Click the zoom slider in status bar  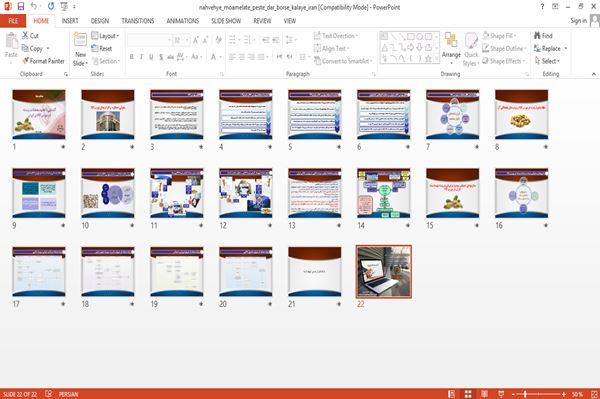point(538,394)
